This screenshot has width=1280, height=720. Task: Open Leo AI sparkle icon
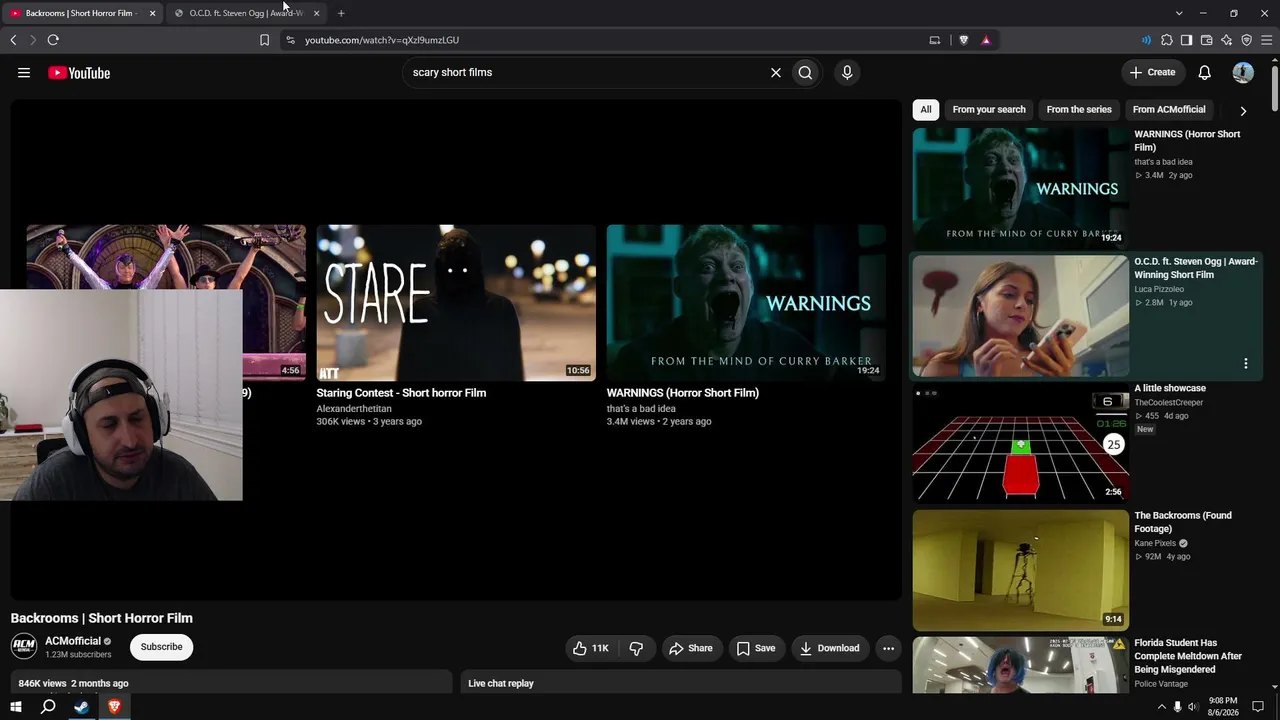coord(1227,40)
